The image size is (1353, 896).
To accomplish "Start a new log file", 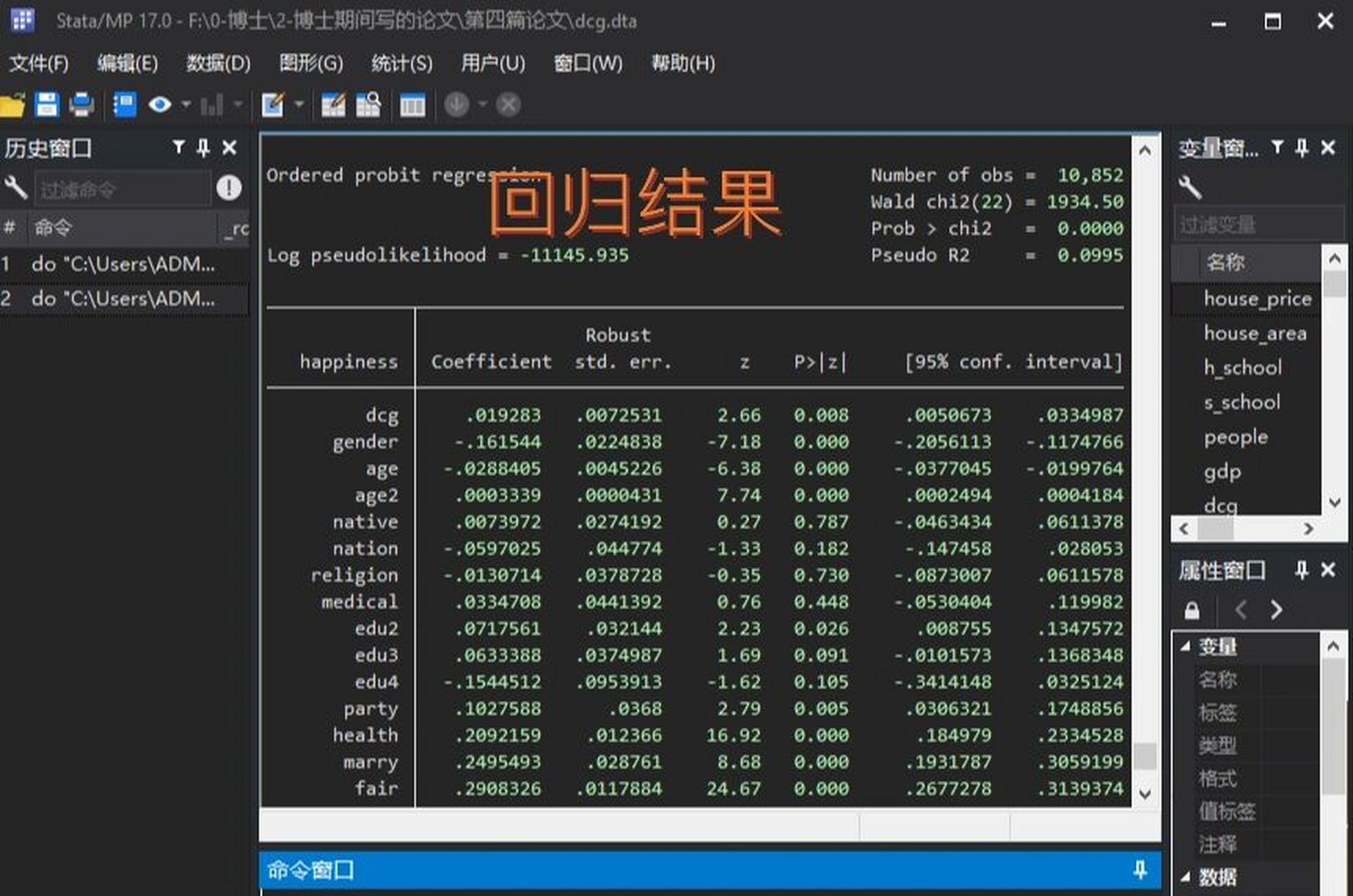I will [x=124, y=104].
